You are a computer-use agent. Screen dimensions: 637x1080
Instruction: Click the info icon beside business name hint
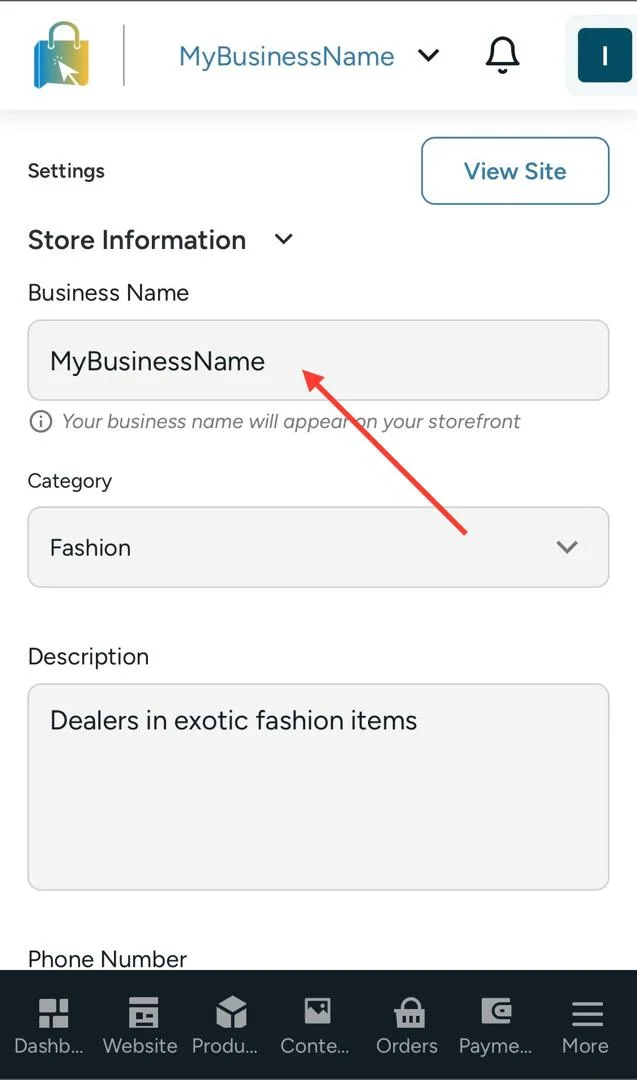[41, 421]
